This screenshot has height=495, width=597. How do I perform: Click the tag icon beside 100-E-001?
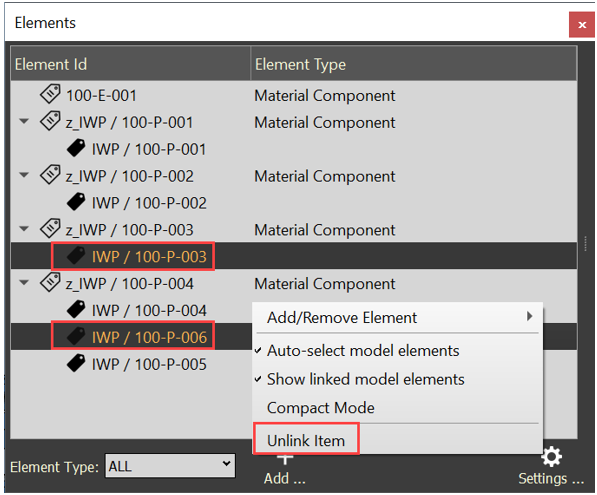[x=50, y=94]
